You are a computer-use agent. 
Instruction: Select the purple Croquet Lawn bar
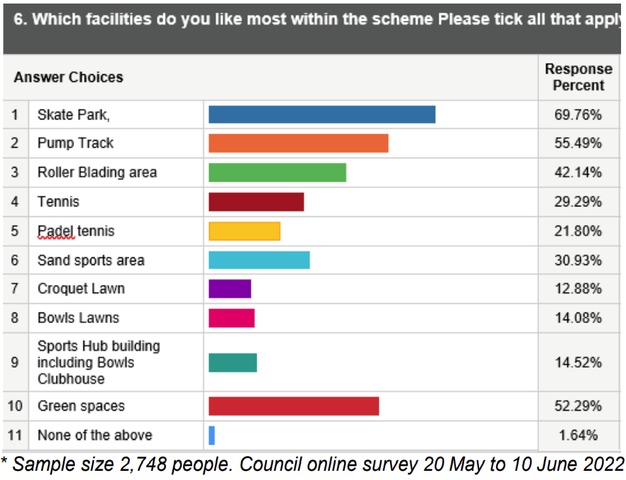[229, 289]
